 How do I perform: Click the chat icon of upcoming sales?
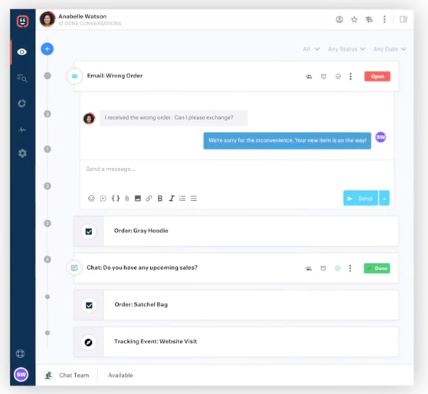coord(74,268)
